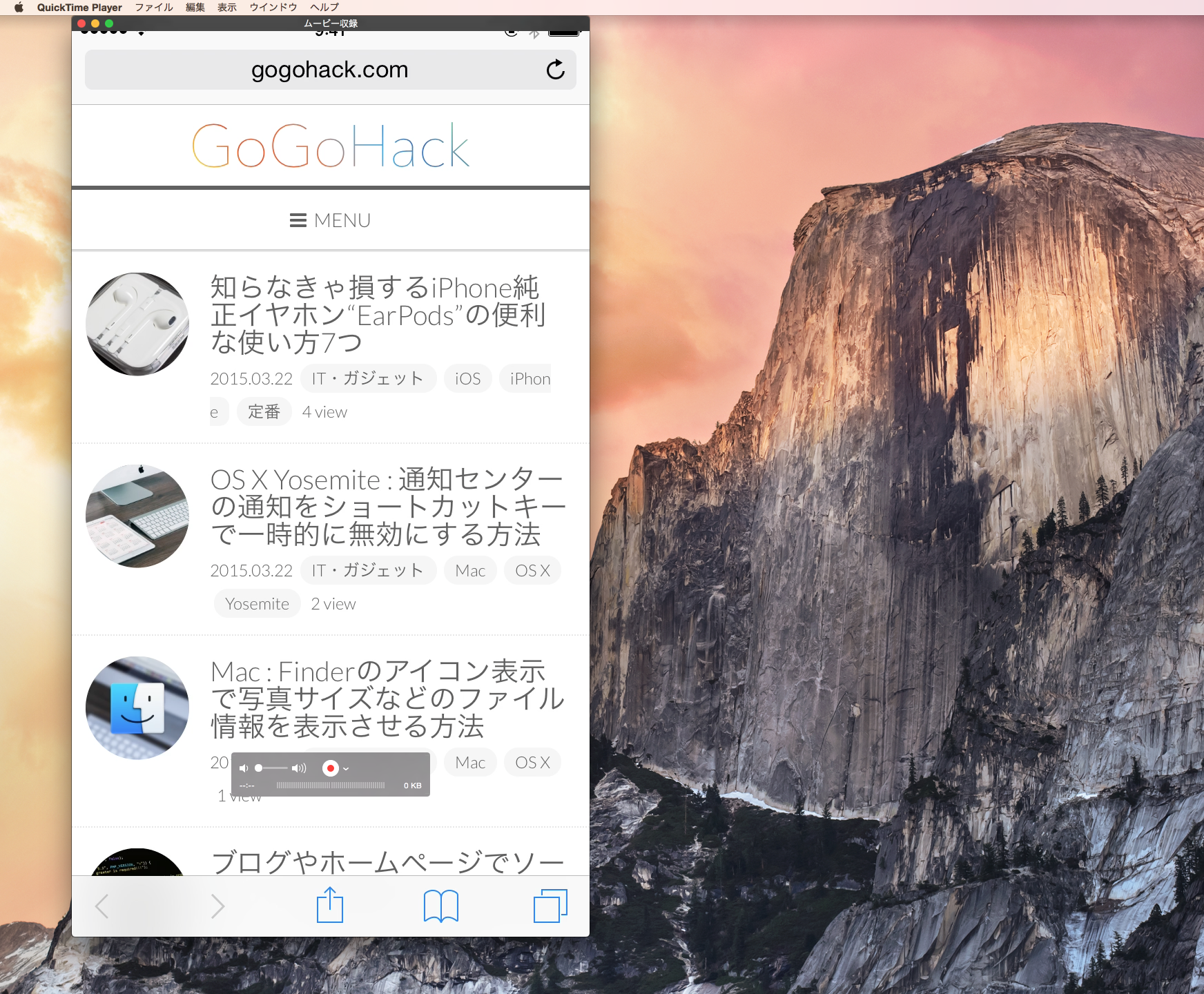Select Mac tag on Finder article

[x=470, y=762]
